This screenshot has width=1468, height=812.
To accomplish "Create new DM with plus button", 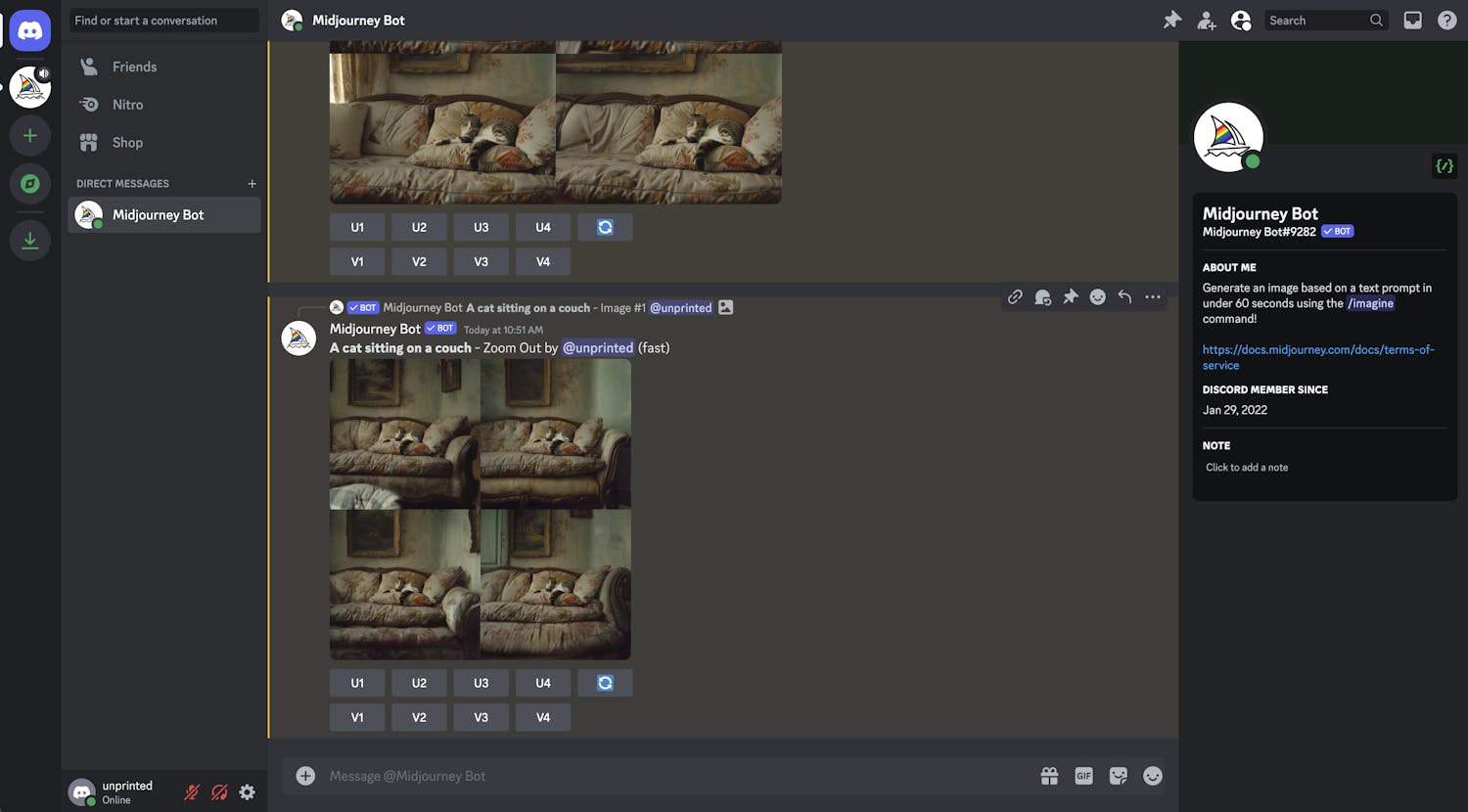I will (252, 184).
